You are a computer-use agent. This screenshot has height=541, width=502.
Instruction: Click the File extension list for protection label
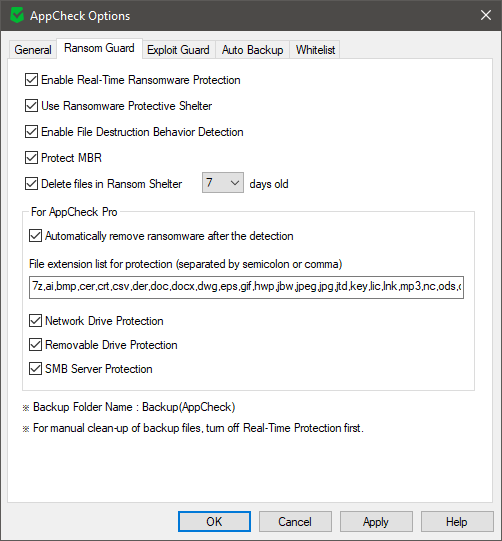[186, 264]
